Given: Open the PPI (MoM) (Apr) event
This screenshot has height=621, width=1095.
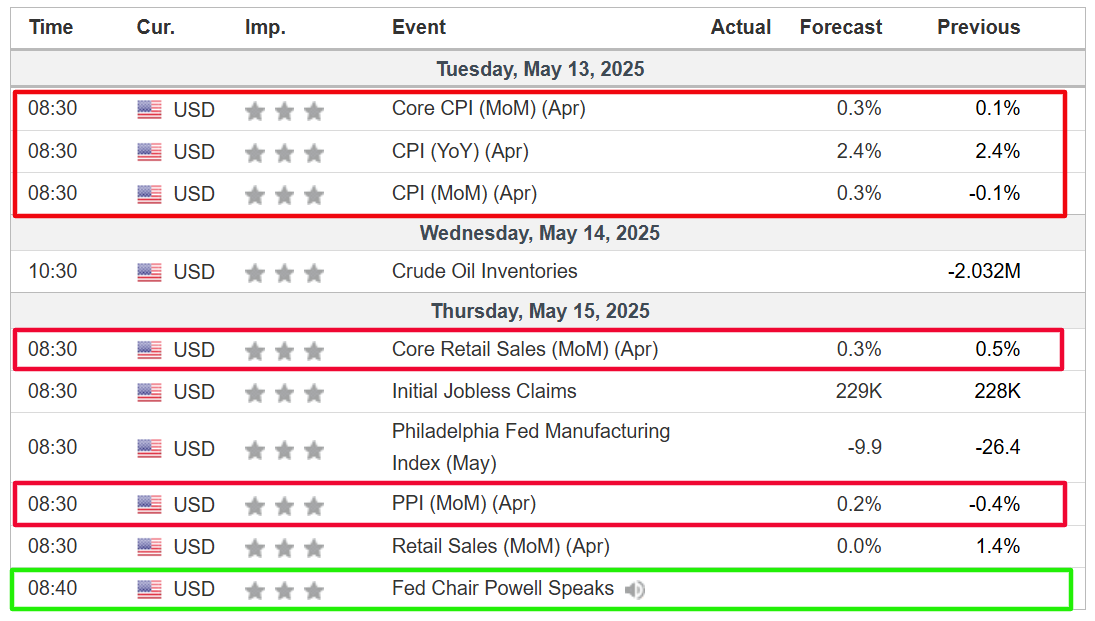Looking at the screenshot, I should tap(464, 504).
